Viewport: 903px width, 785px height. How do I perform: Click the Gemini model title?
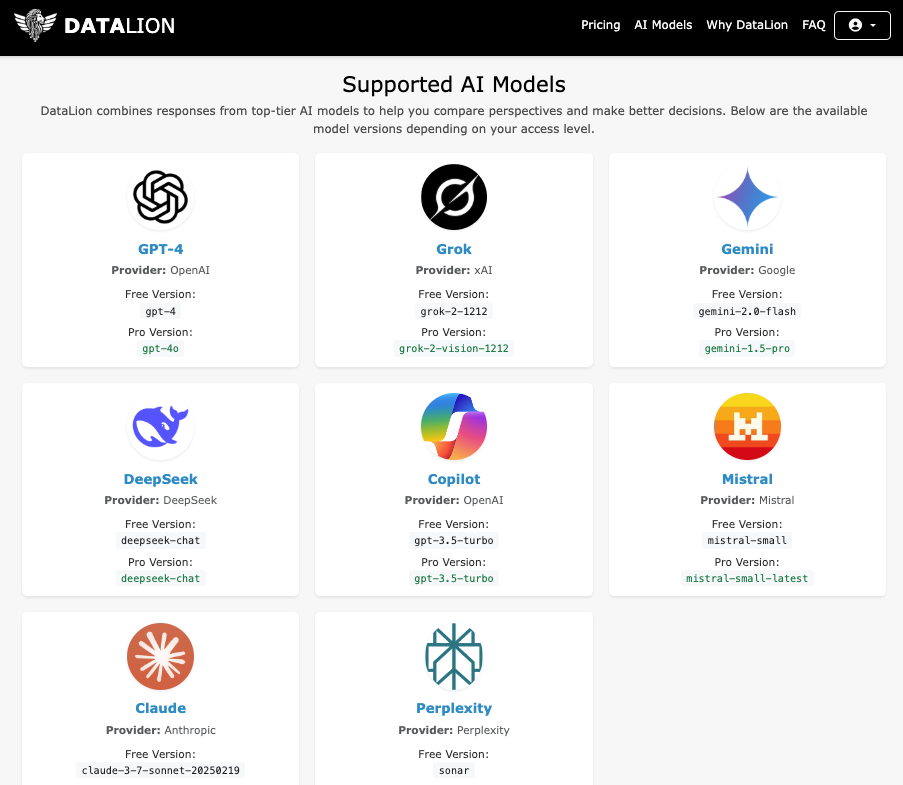(747, 249)
